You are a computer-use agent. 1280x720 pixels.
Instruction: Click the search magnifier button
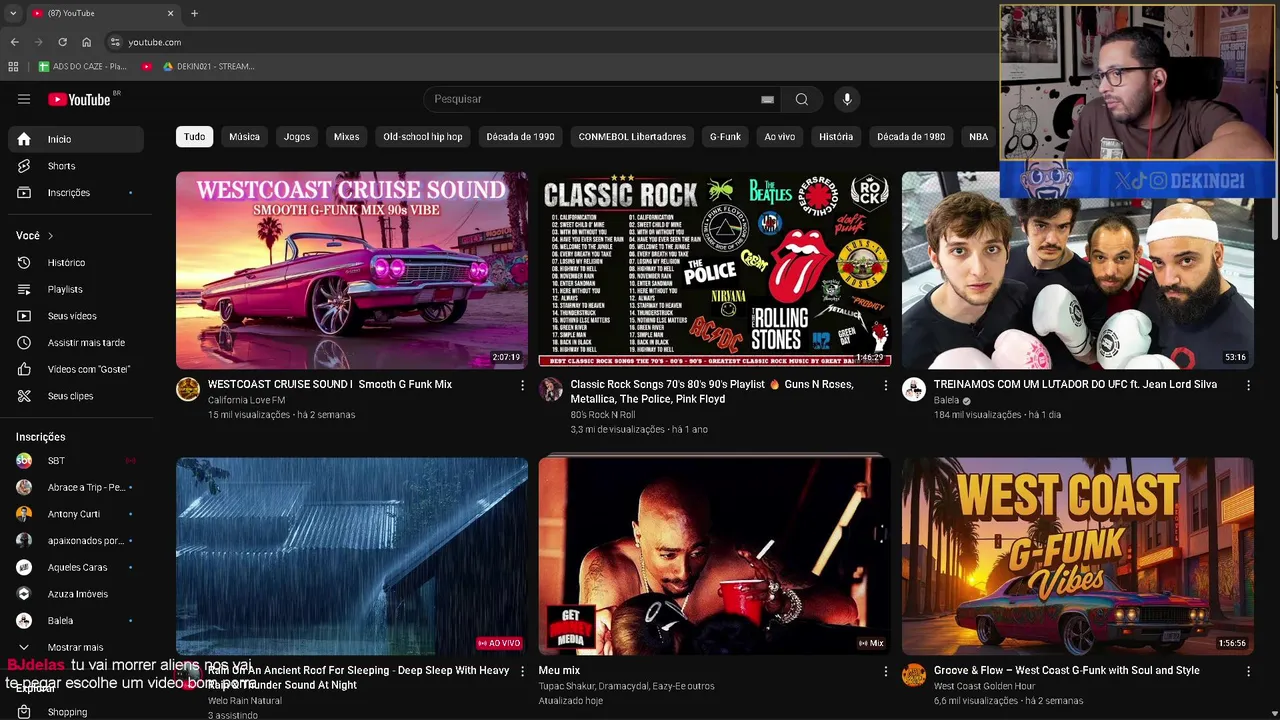[801, 99]
